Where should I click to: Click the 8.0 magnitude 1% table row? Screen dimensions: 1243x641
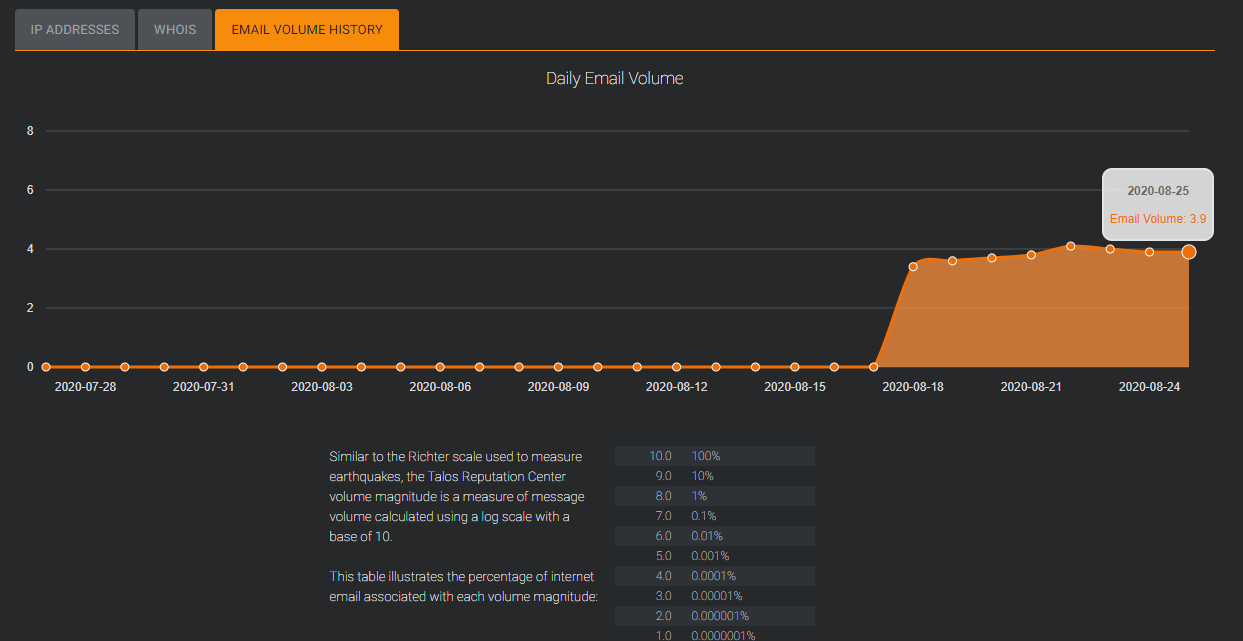tap(714, 496)
